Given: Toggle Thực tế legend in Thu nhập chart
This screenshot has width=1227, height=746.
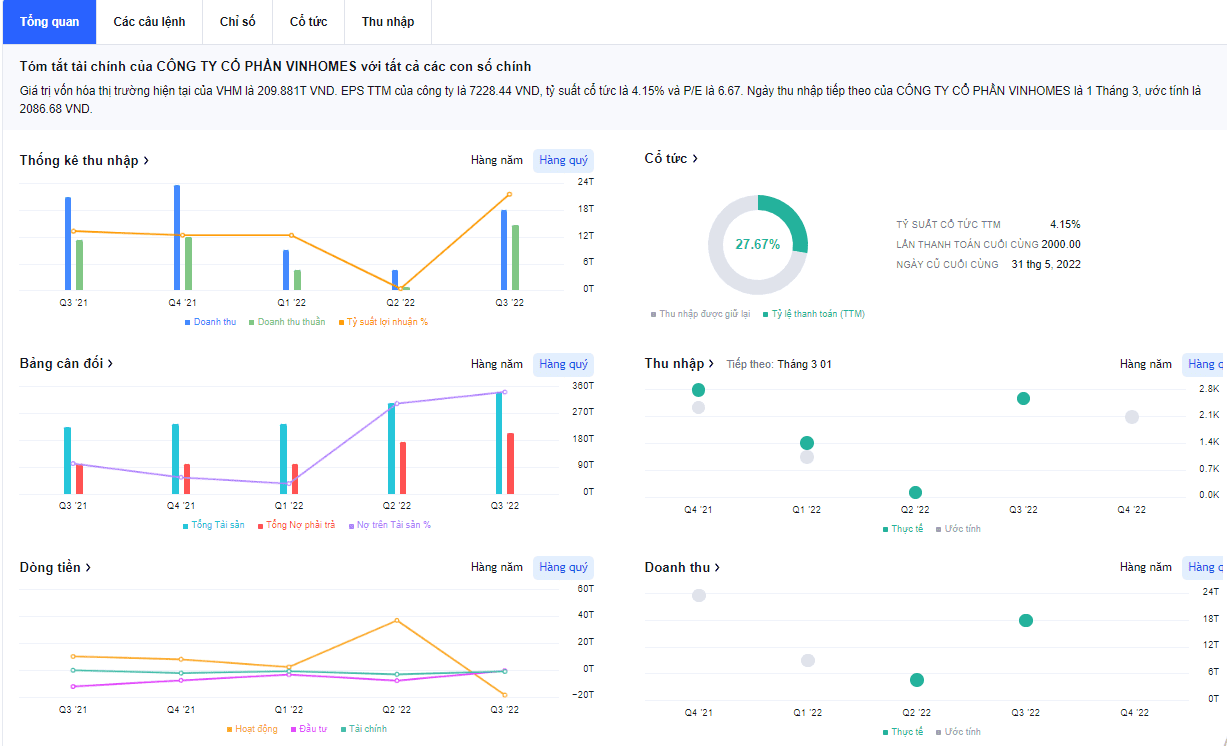Looking at the screenshot, I should (903, 529).
